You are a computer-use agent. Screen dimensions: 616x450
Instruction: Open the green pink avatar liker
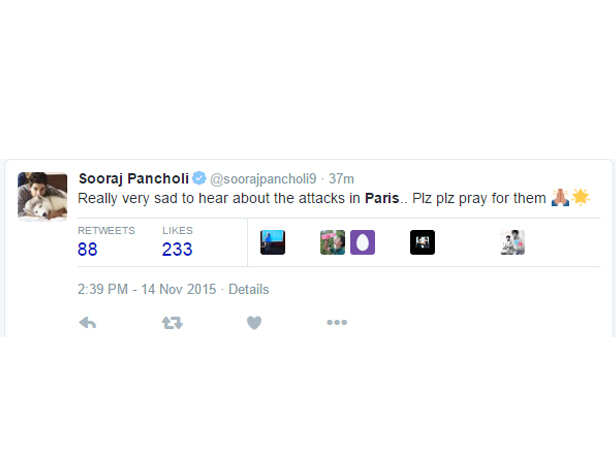pyautogui.click(x=332, y=242)
